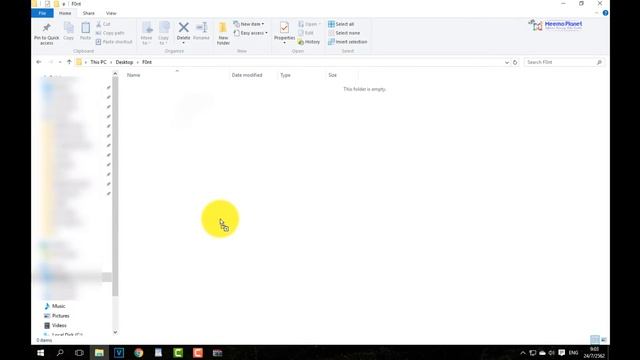Click Select none
This screenshot has width=640, height=360.
coord(344,33)
